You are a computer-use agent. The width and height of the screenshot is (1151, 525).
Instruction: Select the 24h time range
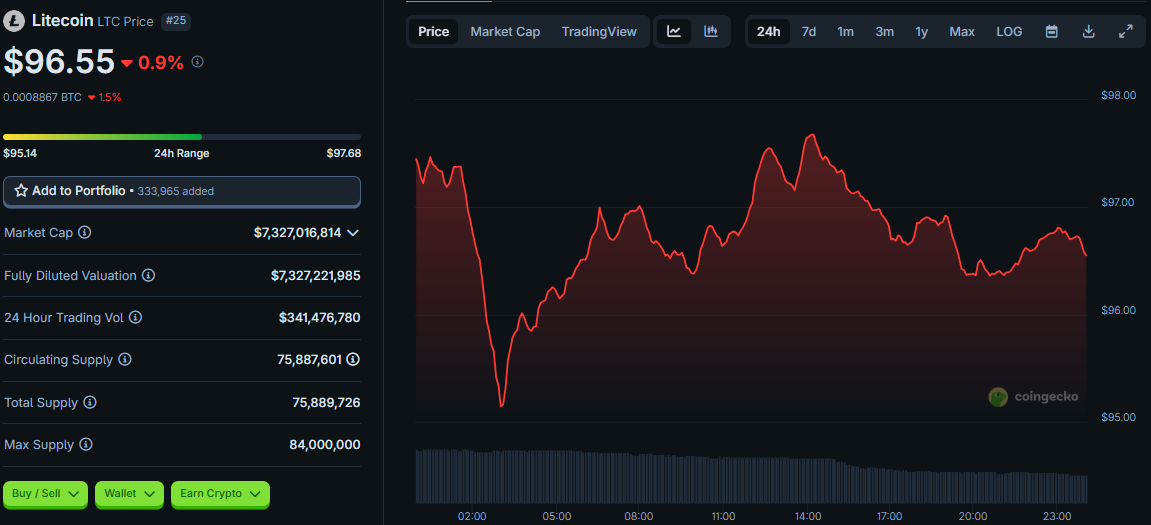[x=769, y=32]
